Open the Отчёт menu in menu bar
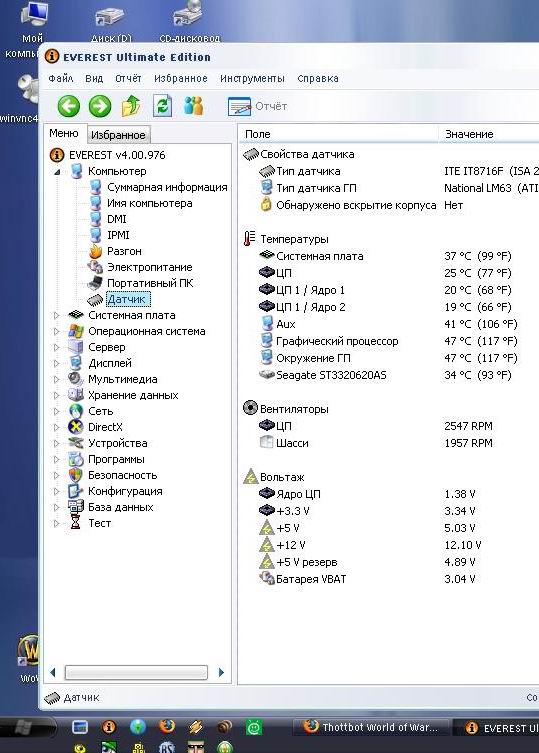Viewport: 539px width, 753px height. click(x=128, y=78)
